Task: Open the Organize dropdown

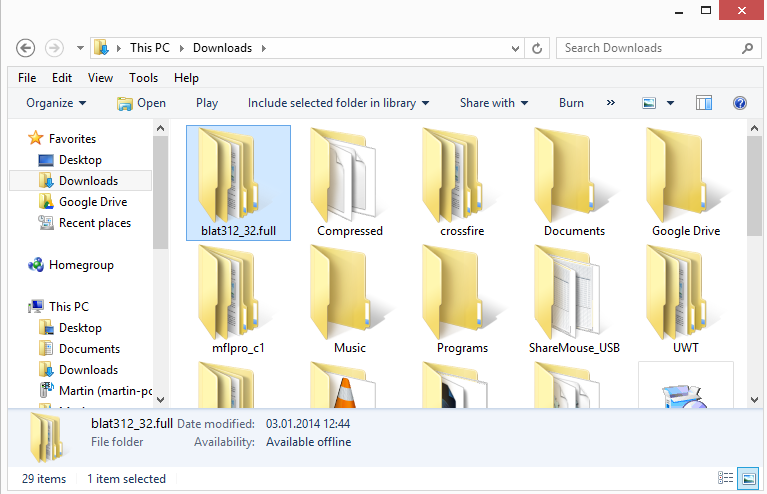Action: (x=56, y=103)
